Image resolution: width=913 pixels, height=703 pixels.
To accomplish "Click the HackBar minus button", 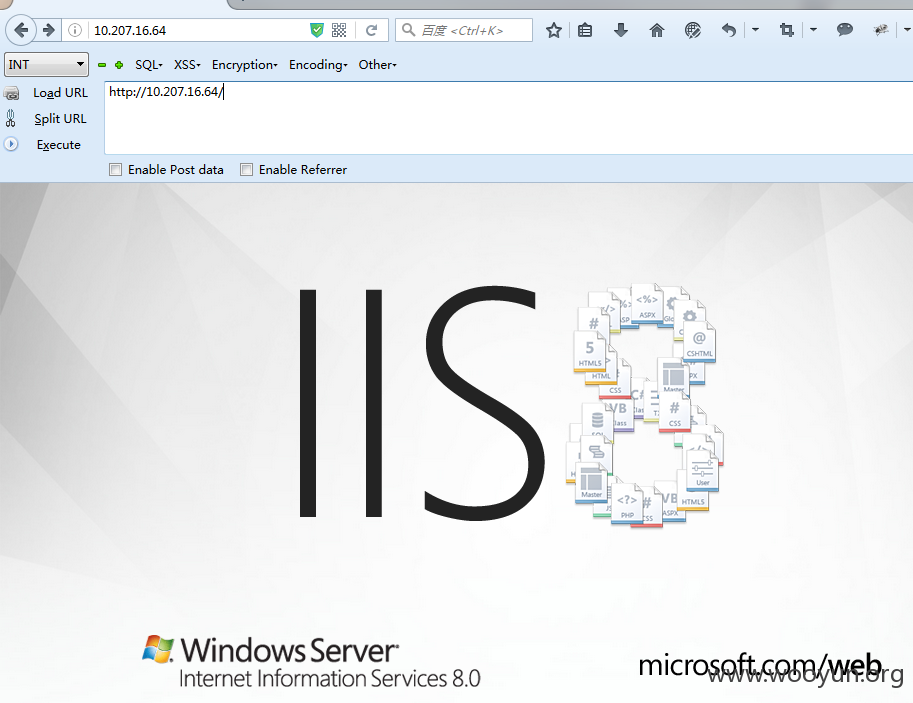I will (102, 65).
